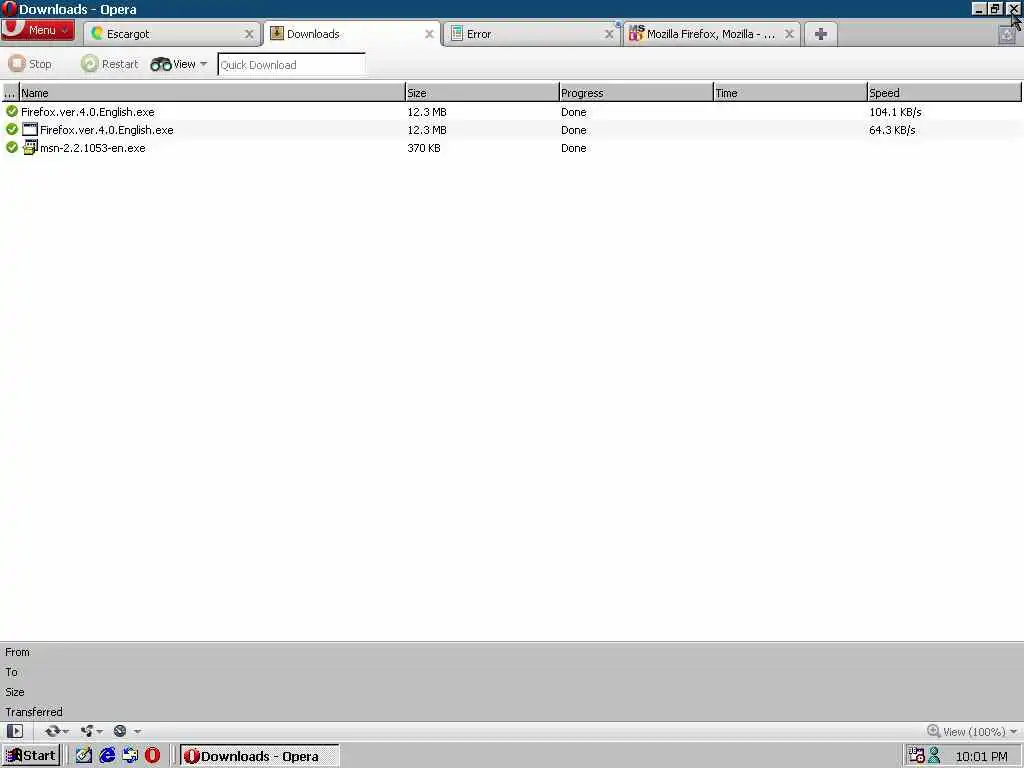Launch the notepad quick launch icon
Image resolution: width=1024 pixels, height=768 pixels.
click(x=84, y=756)
